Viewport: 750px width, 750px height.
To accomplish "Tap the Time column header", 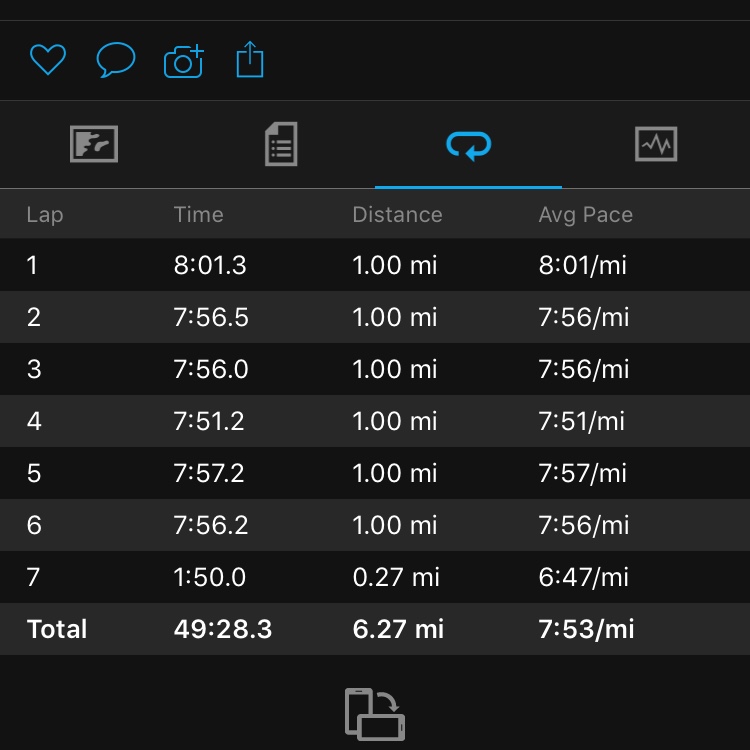I will pyautogui.click(x=198, y=214).
